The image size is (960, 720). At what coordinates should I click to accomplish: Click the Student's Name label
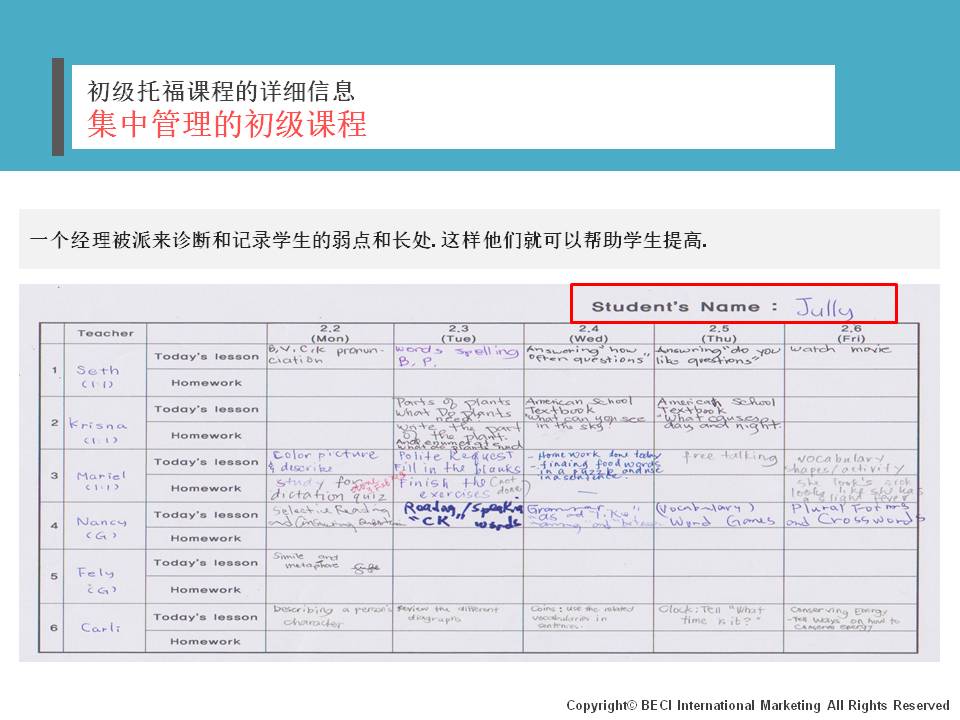click(x=684, y=307)
